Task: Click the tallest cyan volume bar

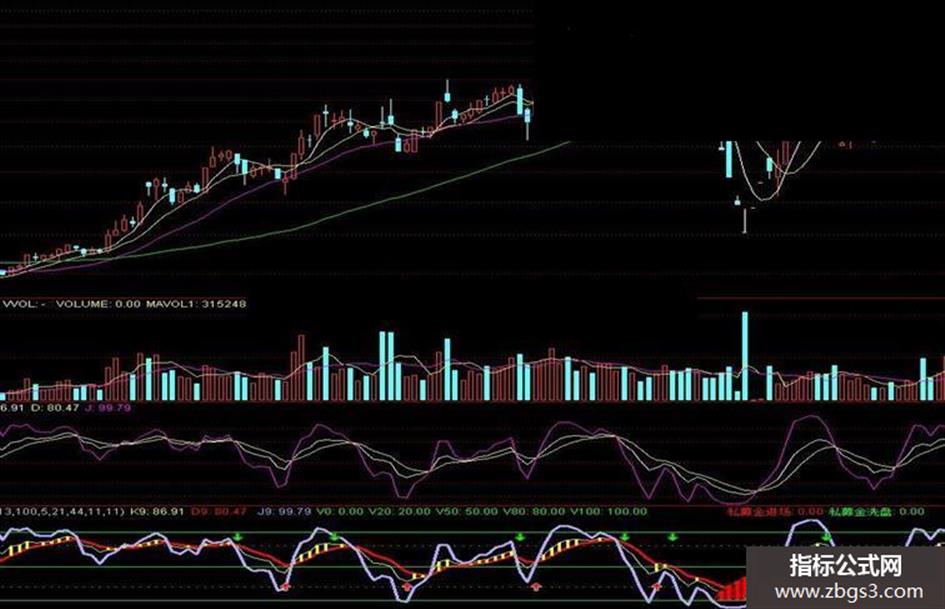Action: (x=745, y=356)
